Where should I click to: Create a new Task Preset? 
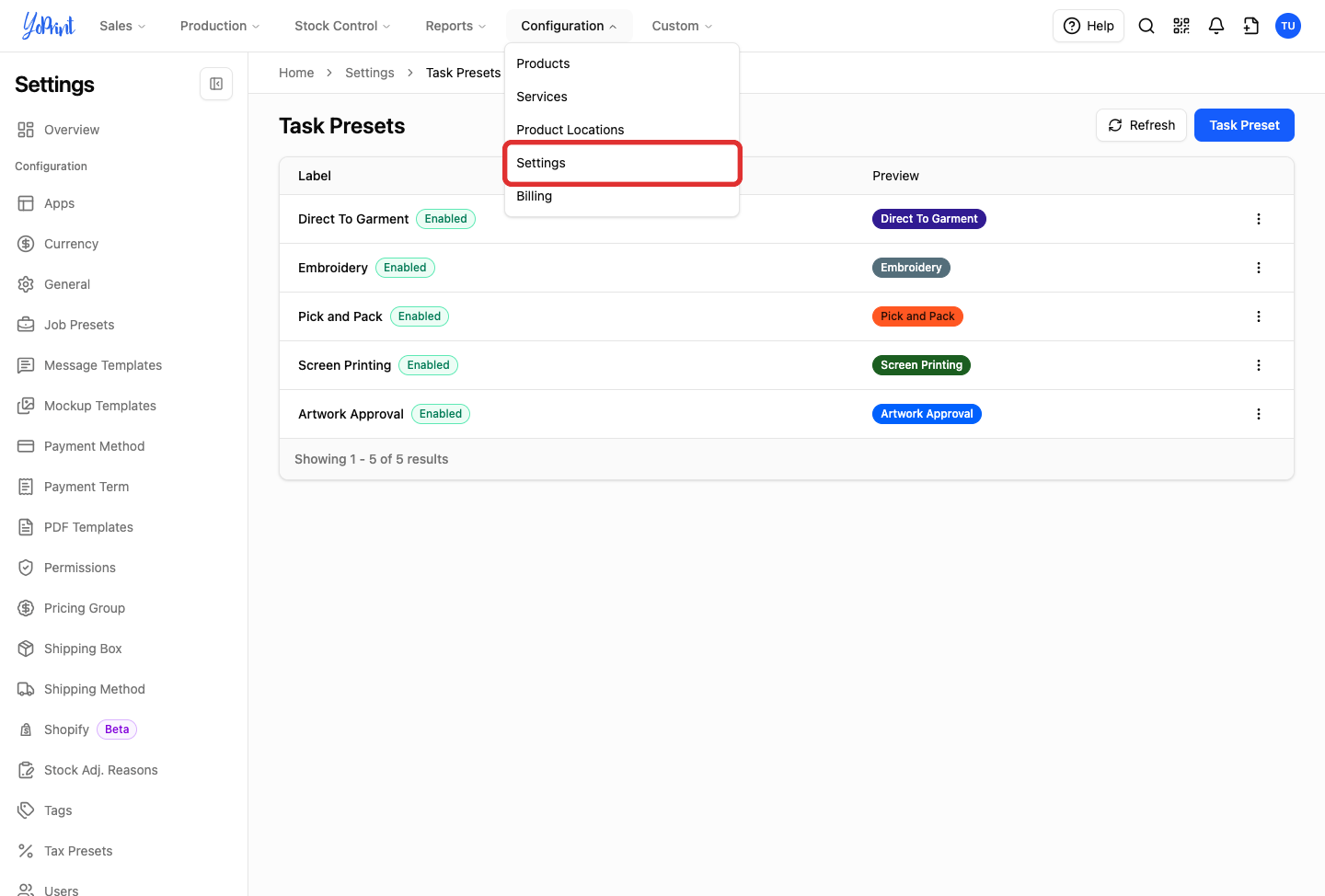point(1244,125)
